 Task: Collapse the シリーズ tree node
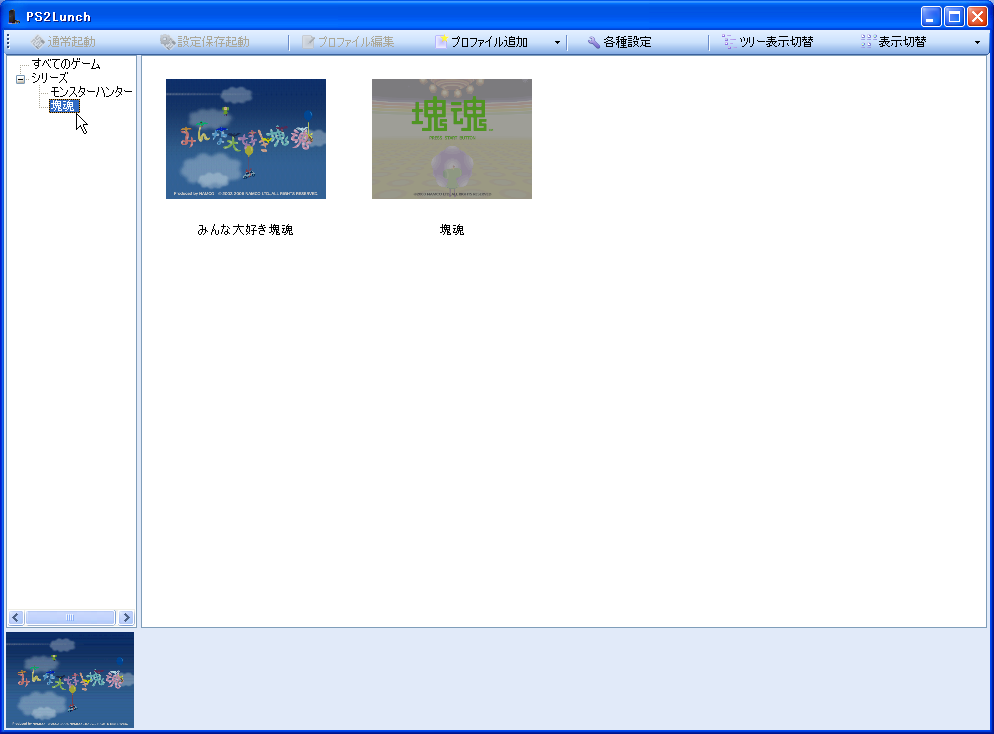tap(20, 79)
